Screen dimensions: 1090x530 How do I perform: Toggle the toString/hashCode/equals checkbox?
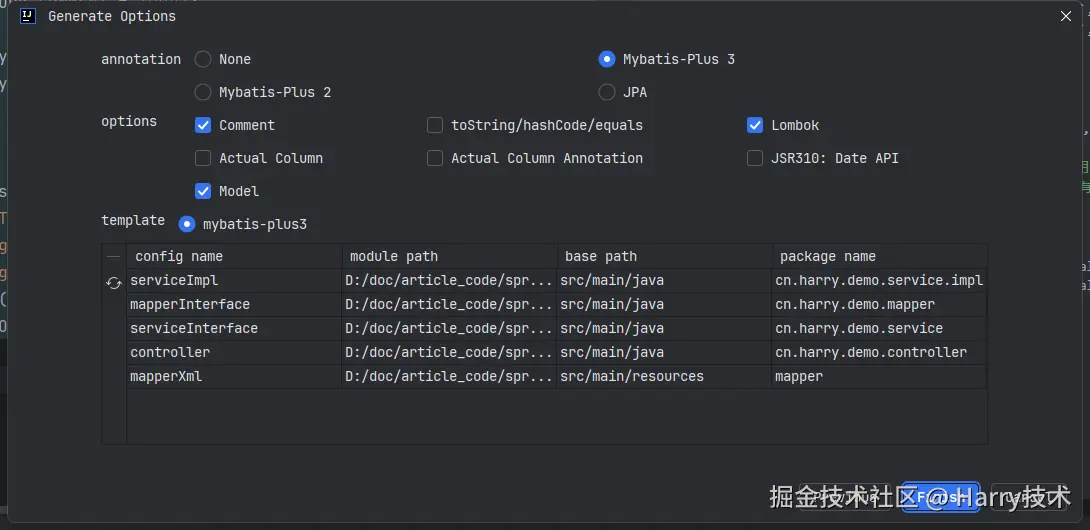[x=435, y=125]
